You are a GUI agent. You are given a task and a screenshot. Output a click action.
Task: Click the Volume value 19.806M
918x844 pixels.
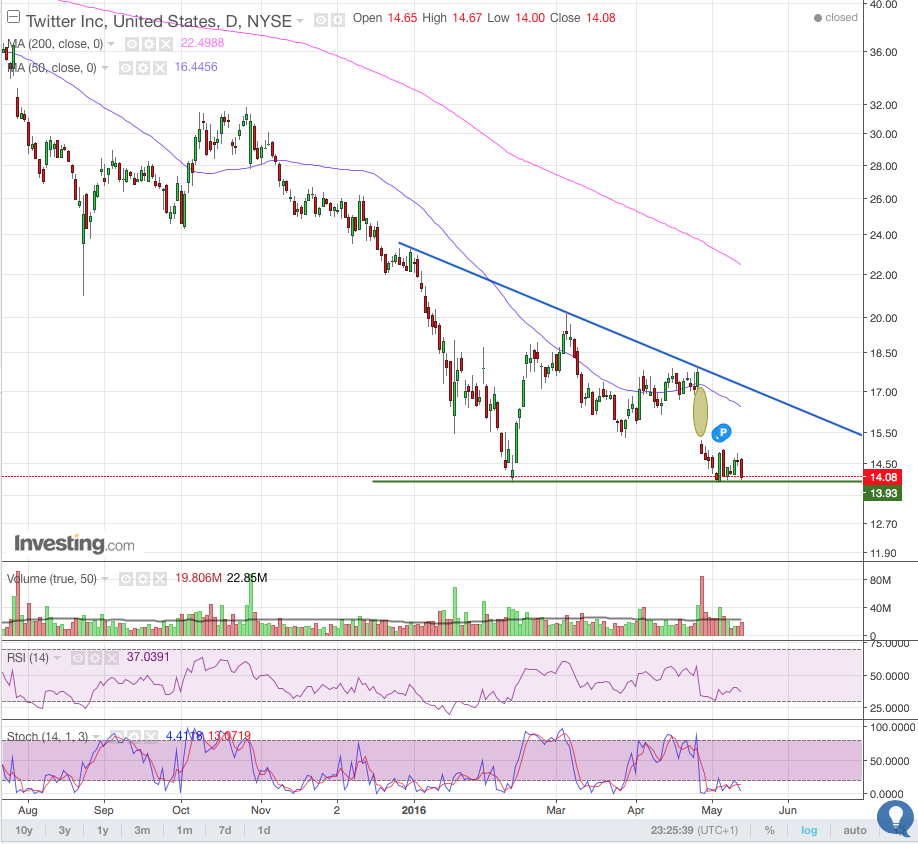[198, 578]
